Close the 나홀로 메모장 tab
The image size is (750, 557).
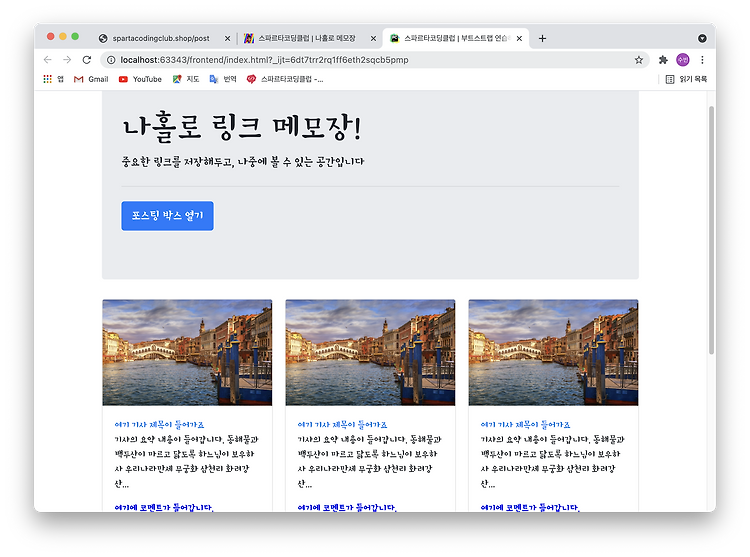point(373,38)
